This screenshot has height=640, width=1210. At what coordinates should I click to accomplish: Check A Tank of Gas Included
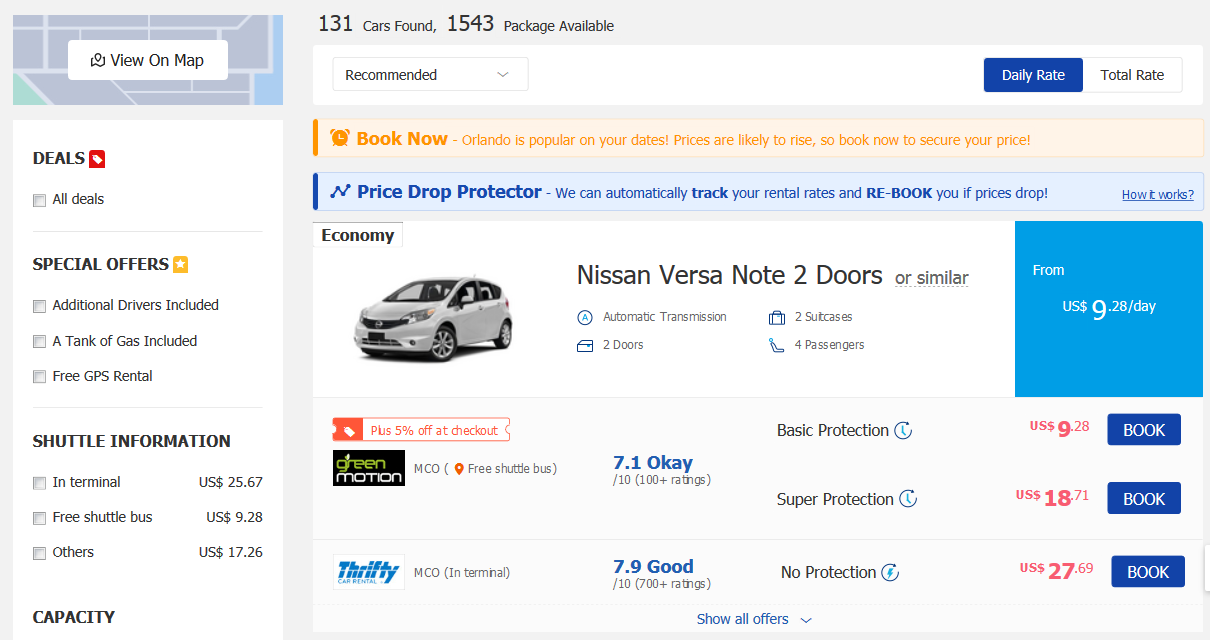click(x=40, y=342)
